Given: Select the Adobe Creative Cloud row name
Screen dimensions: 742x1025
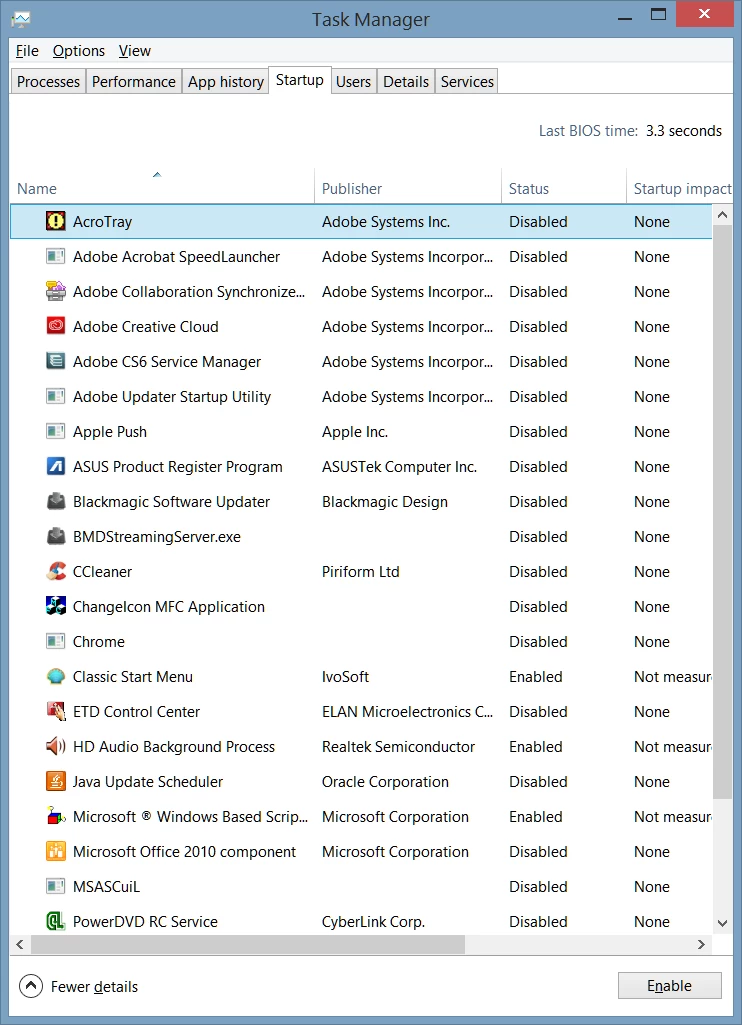Looking at the screenshot, I should (x=145, y=326).
